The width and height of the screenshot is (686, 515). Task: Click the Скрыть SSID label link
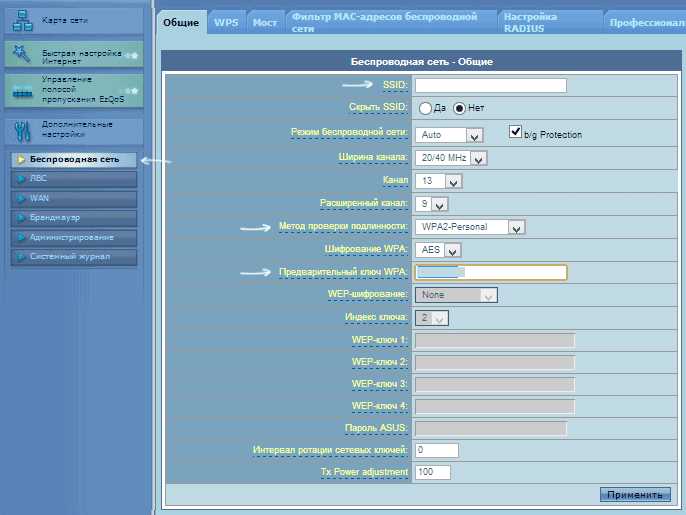378,107
